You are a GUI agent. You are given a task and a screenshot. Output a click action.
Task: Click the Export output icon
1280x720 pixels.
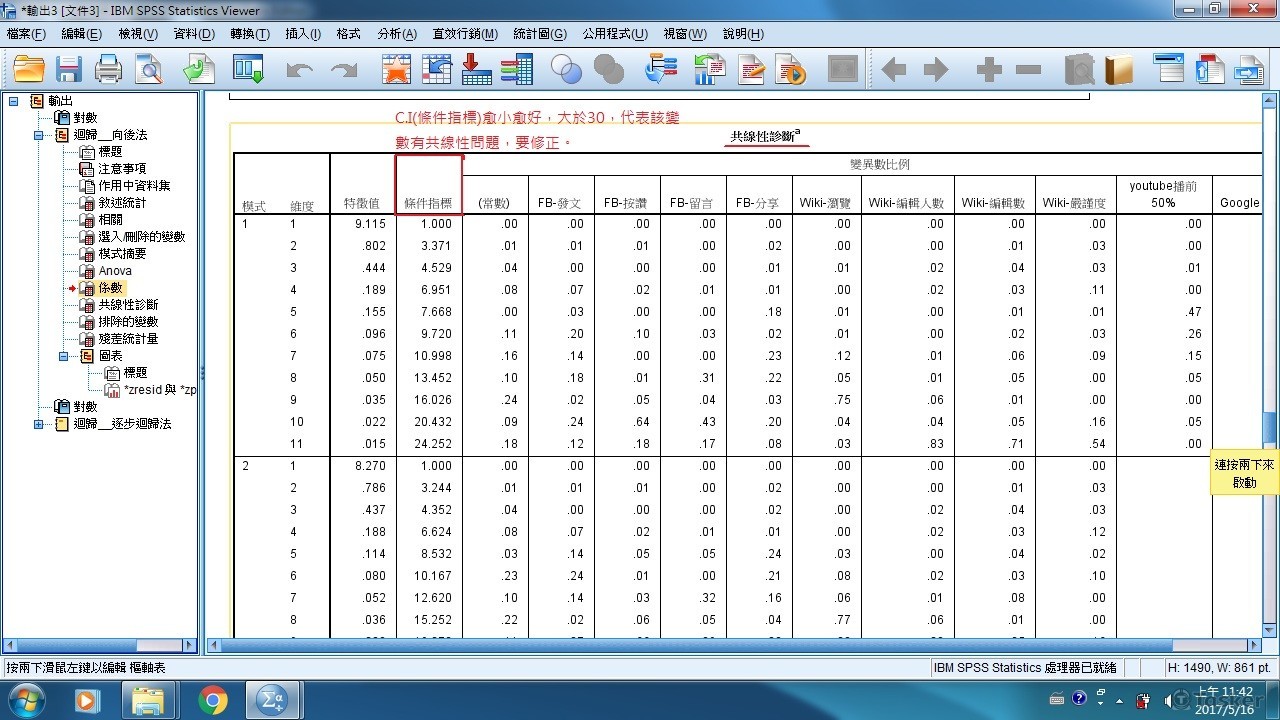pos(199,69)
